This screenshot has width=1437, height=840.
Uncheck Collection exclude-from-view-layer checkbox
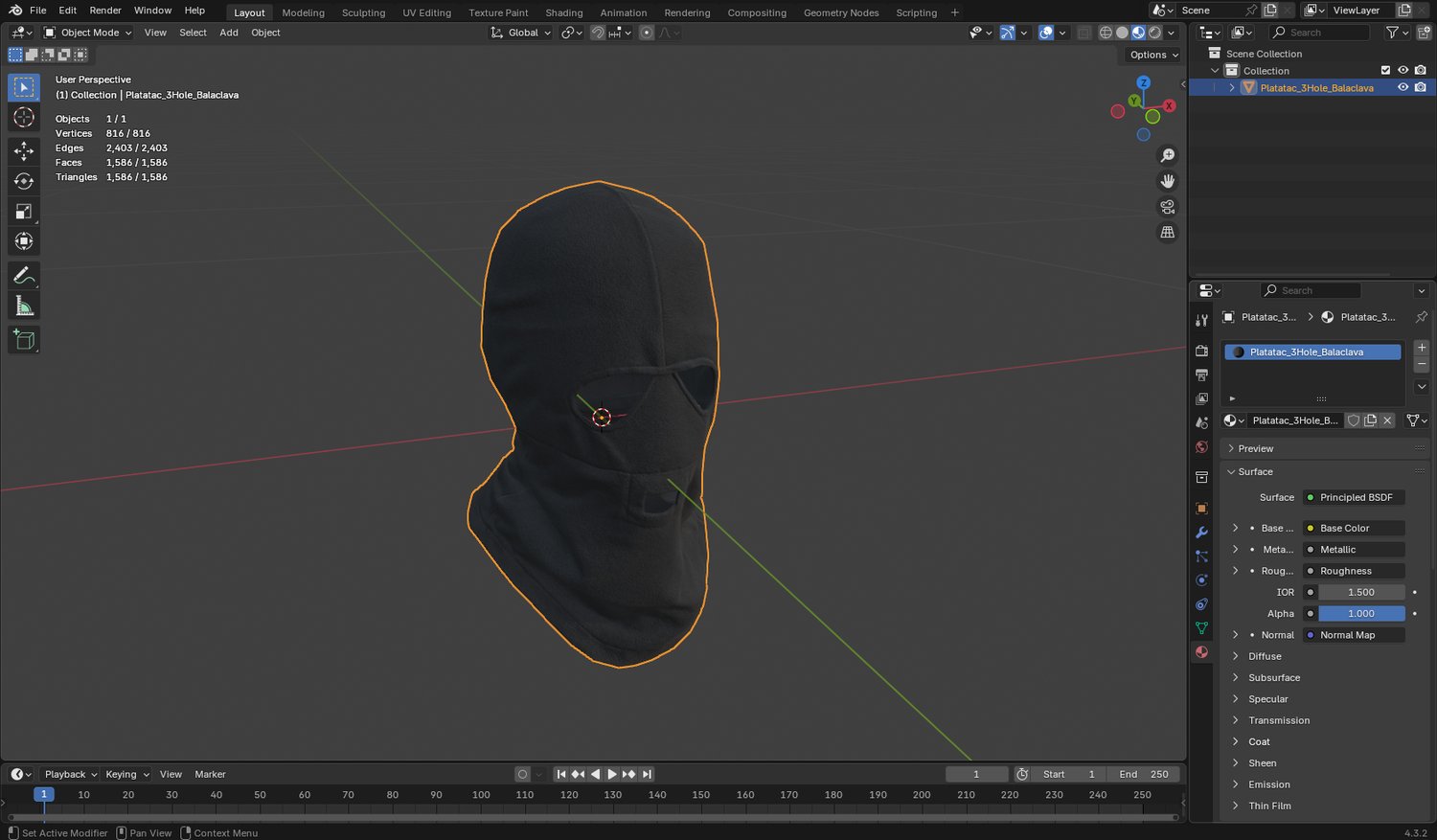click(1385, 70)
